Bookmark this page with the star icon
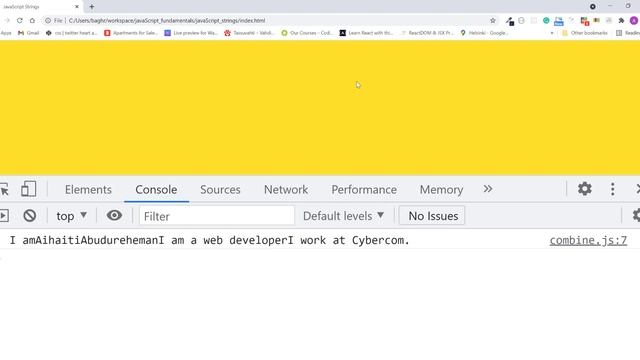Screen dimensions: 640x360 tap(493, 20)
